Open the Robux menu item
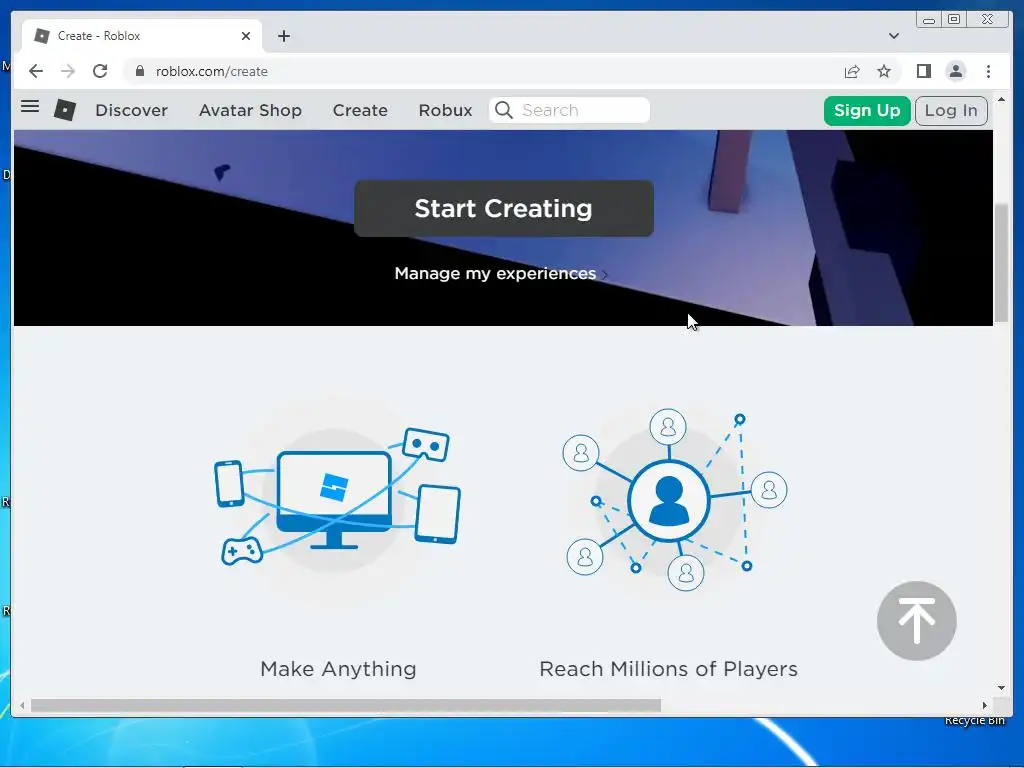 pyautogui.click(x=445, y=110)
